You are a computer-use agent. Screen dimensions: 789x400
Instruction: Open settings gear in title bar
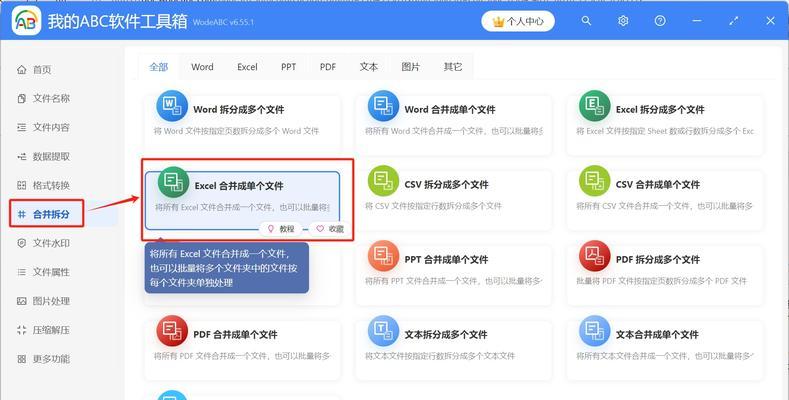pyautogui.click(x=623, y=21)
